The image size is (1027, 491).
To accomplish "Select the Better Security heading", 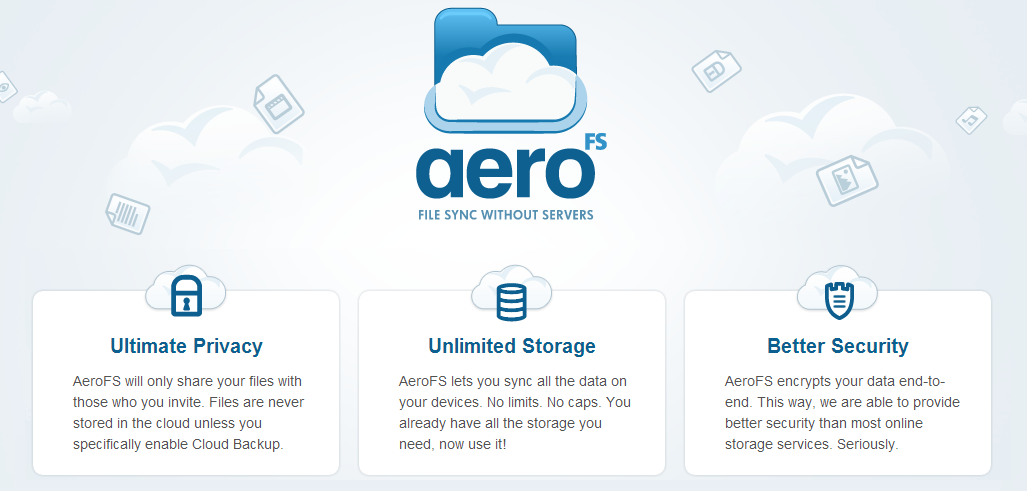I will [838, 346].
